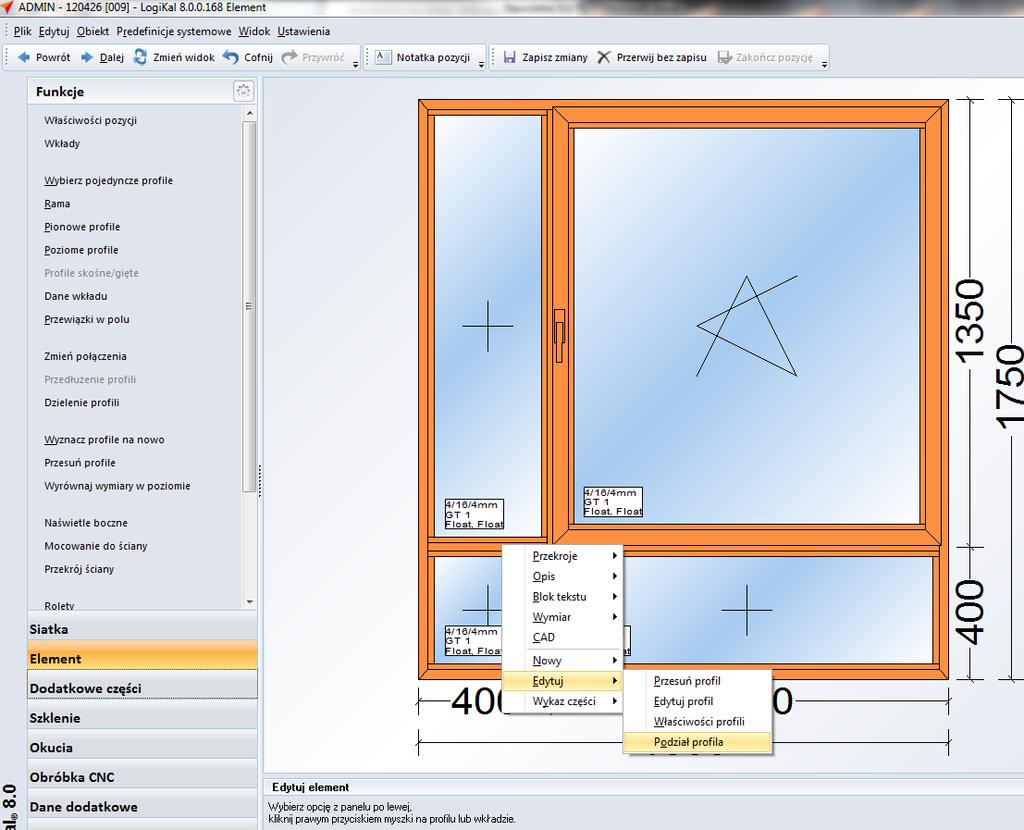Open the first toolbar overflow arrow
This screenshot has width=1024, height=830.
click(x=355, y=65)
